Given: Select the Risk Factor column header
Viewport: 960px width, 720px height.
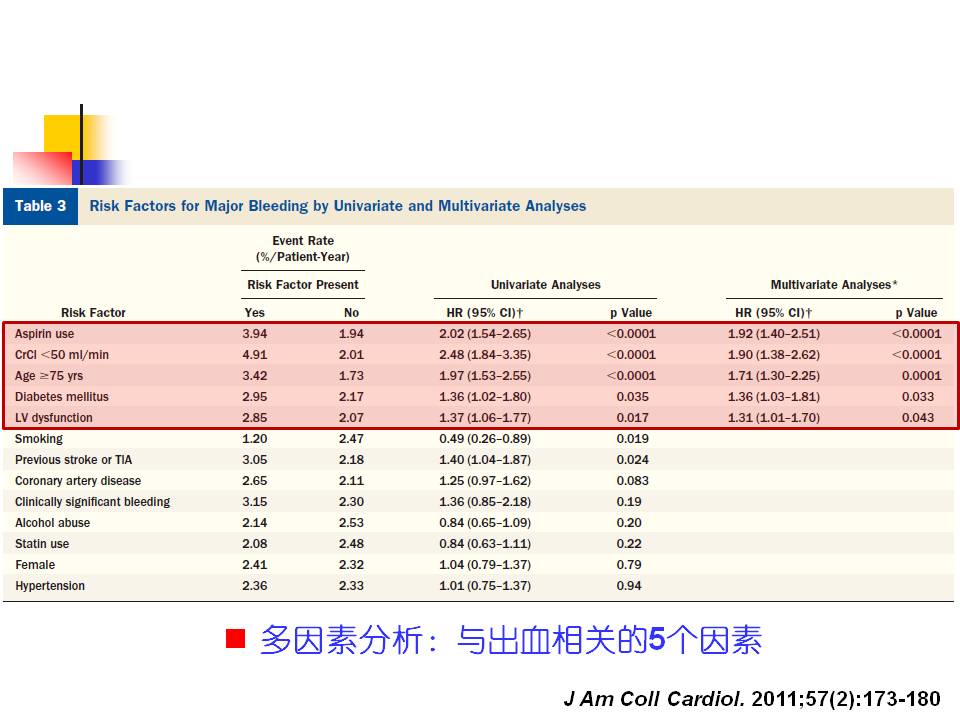Looking at the screenshot, I should pos(93,313).
